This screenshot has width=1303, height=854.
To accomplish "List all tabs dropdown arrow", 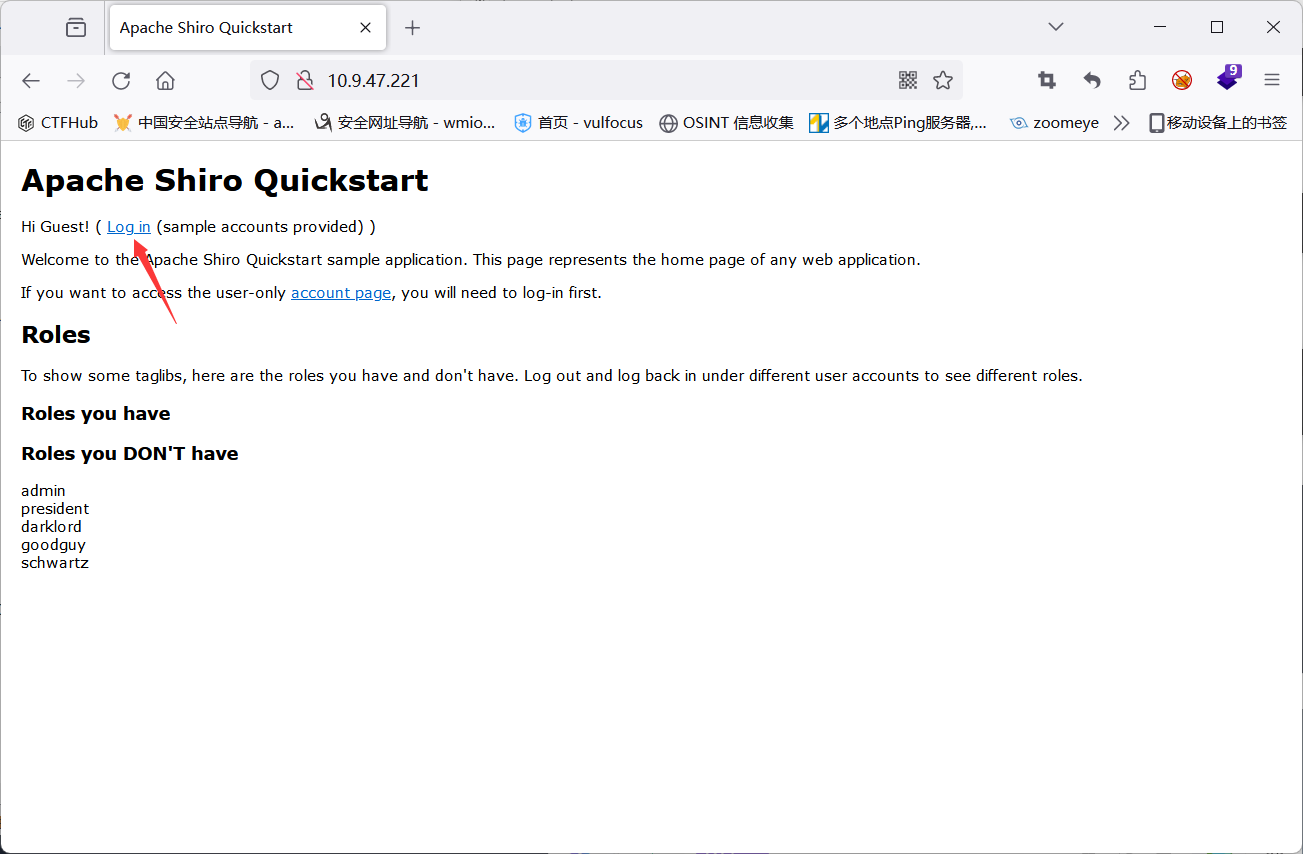I will [x=1056, y=27].
